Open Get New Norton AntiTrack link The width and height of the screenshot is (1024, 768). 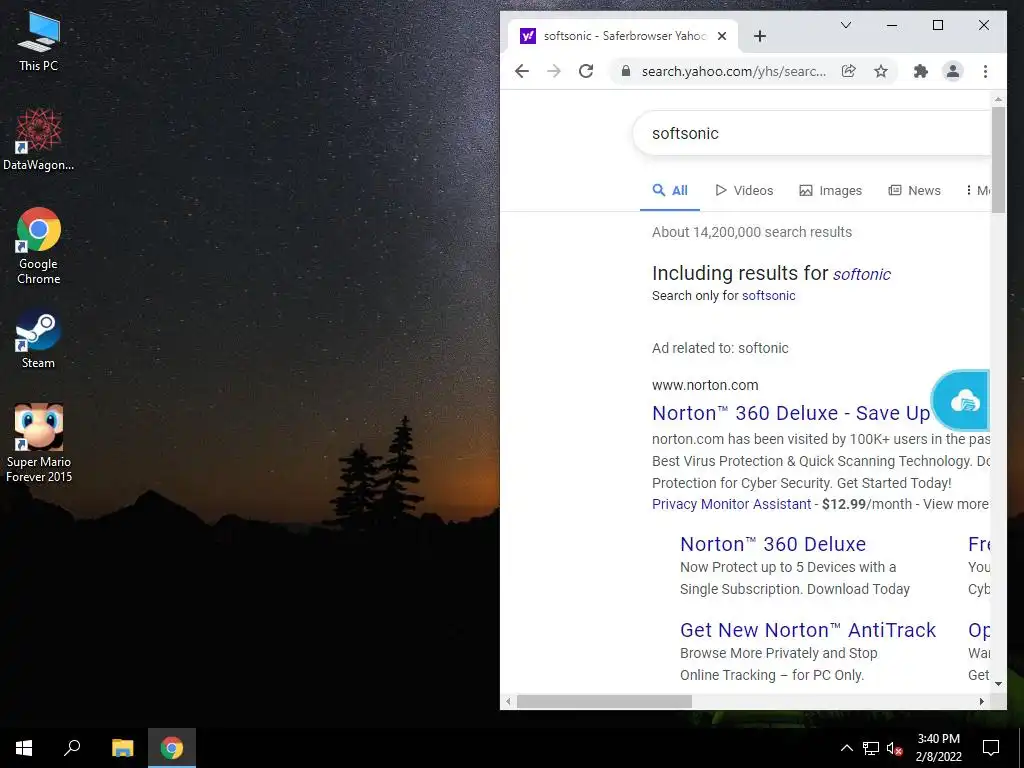click(x=808, y=630)
